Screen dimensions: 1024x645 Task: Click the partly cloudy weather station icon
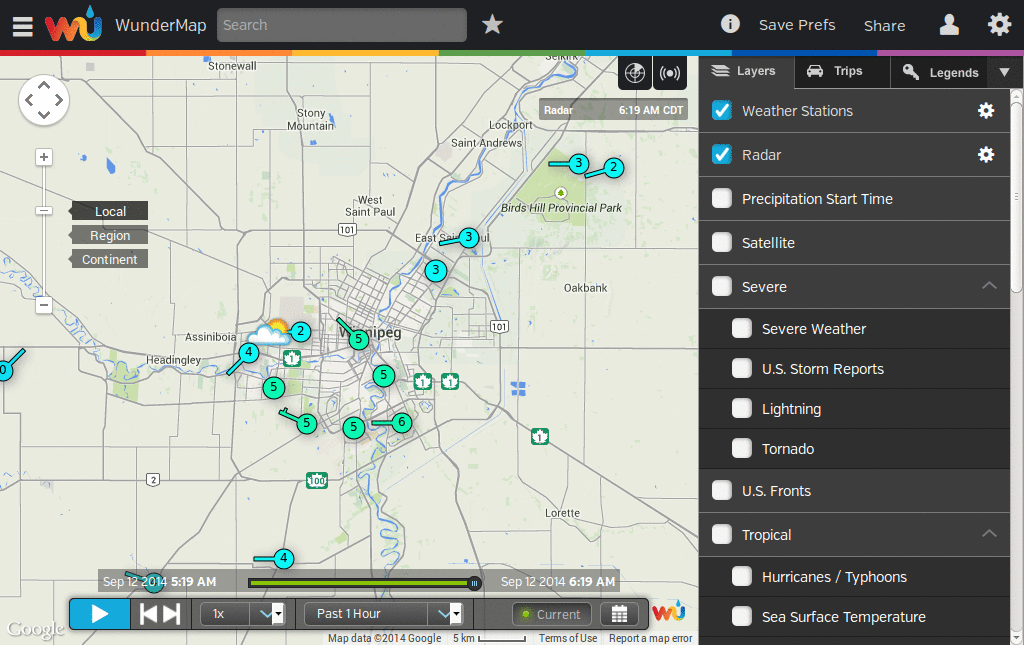pyautogui.click(x=269, y=332)
